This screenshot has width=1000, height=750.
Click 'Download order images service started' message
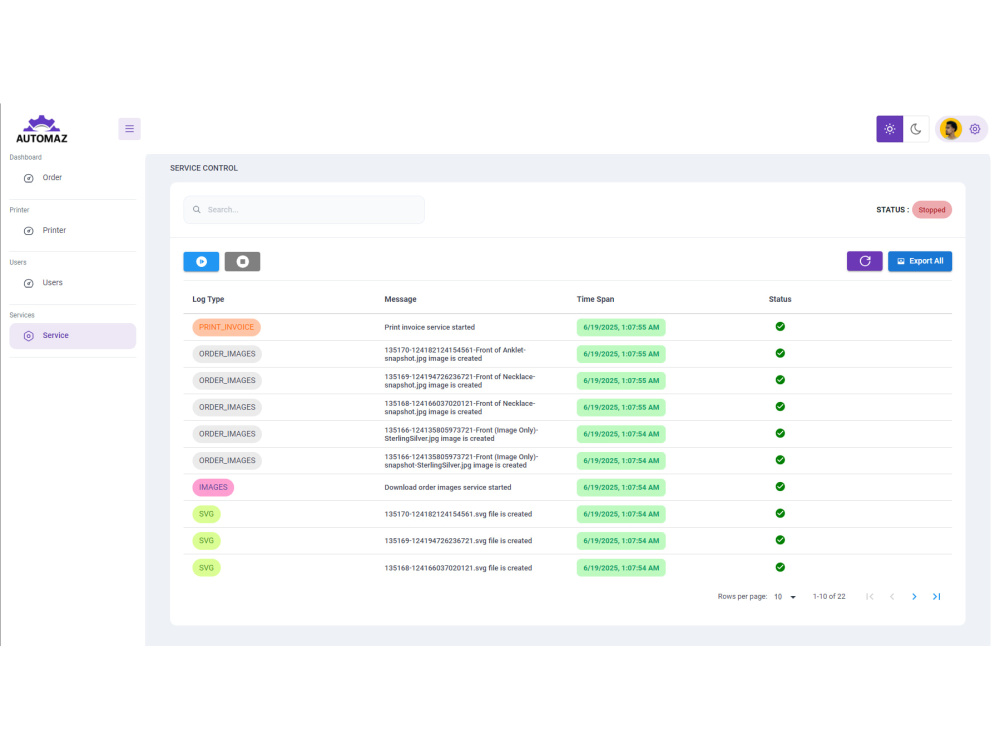(x=448, y=487)
